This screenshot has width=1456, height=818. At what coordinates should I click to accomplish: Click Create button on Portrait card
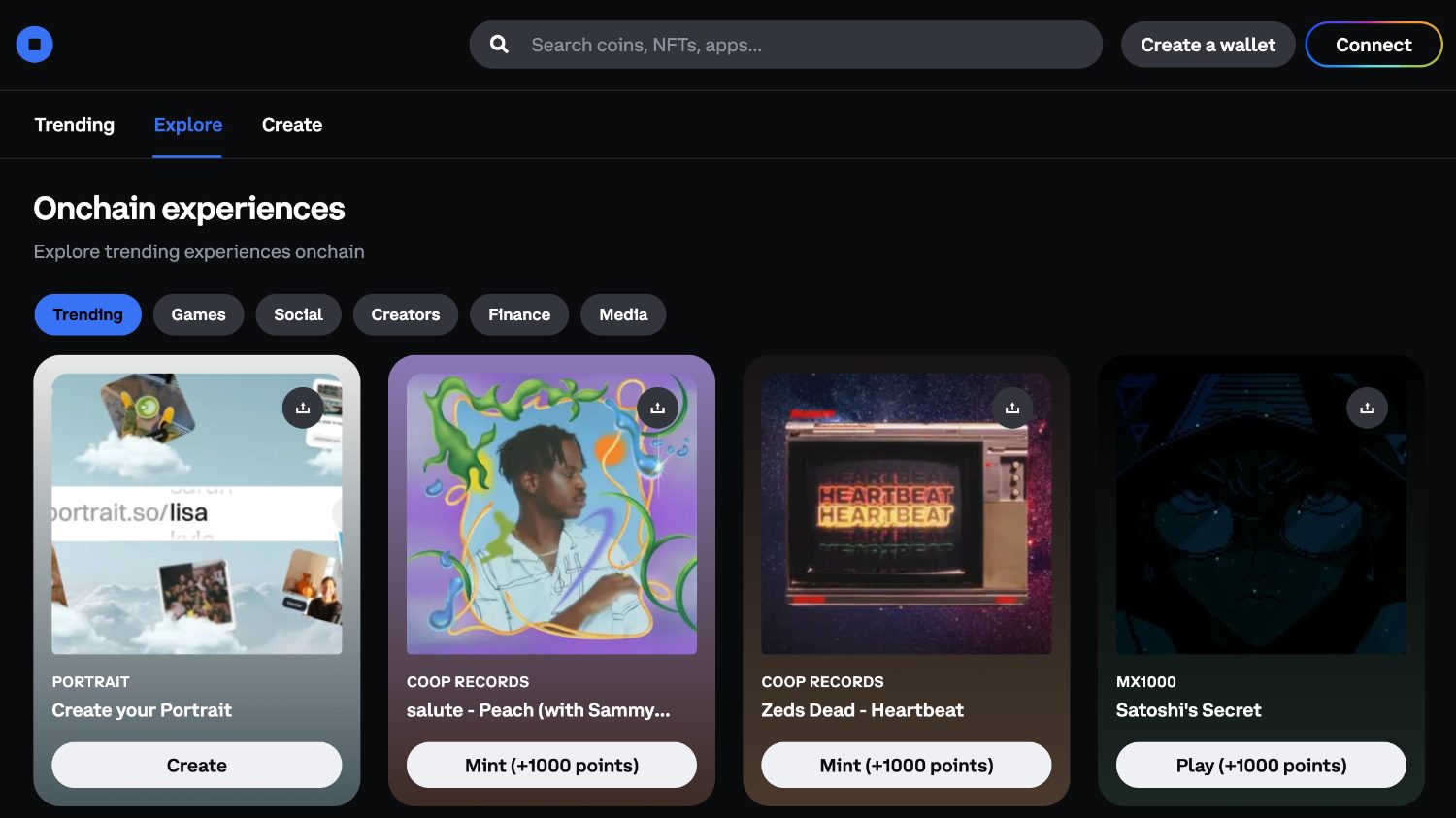(197, 765)
